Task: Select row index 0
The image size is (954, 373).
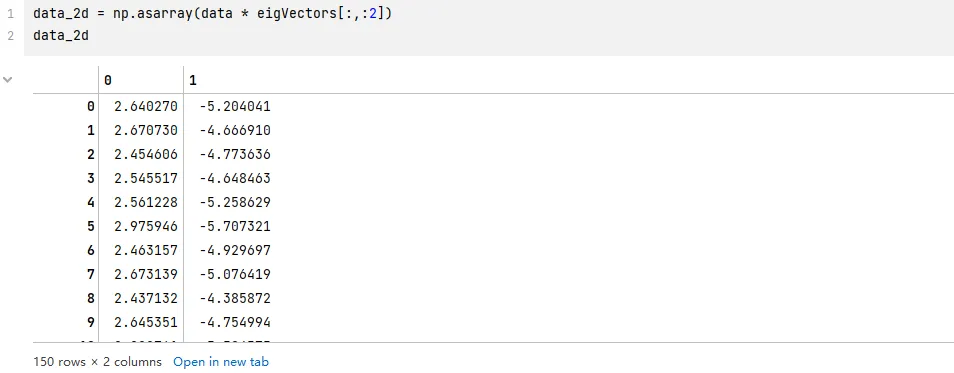Action: point(91,106)
